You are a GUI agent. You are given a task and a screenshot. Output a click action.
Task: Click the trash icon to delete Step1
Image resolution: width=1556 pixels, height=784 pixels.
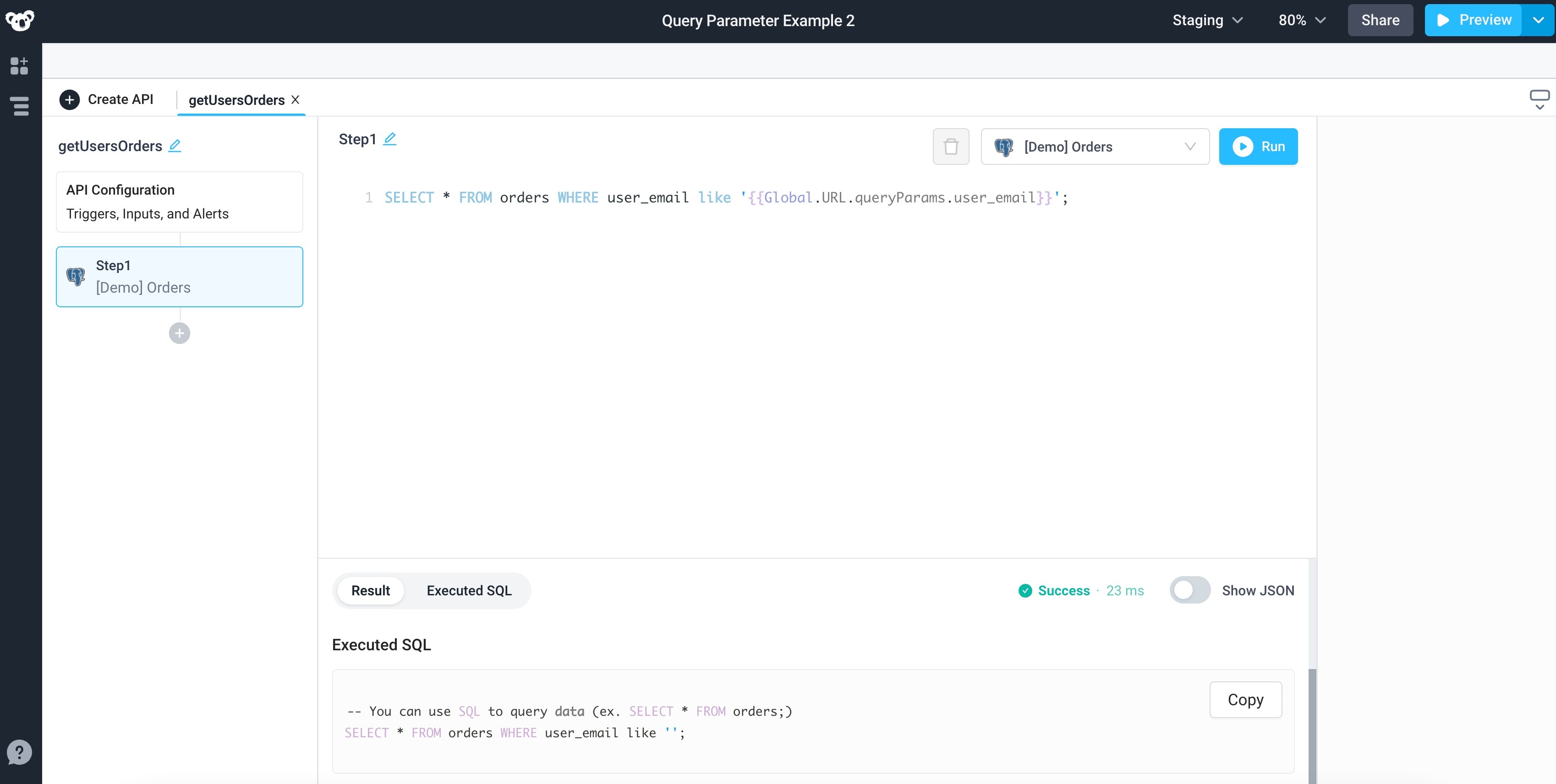951,146
